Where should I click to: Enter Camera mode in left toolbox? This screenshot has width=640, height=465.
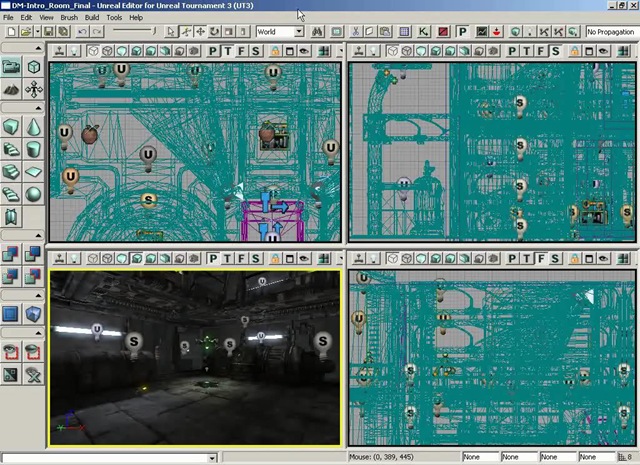click(11, 67)
